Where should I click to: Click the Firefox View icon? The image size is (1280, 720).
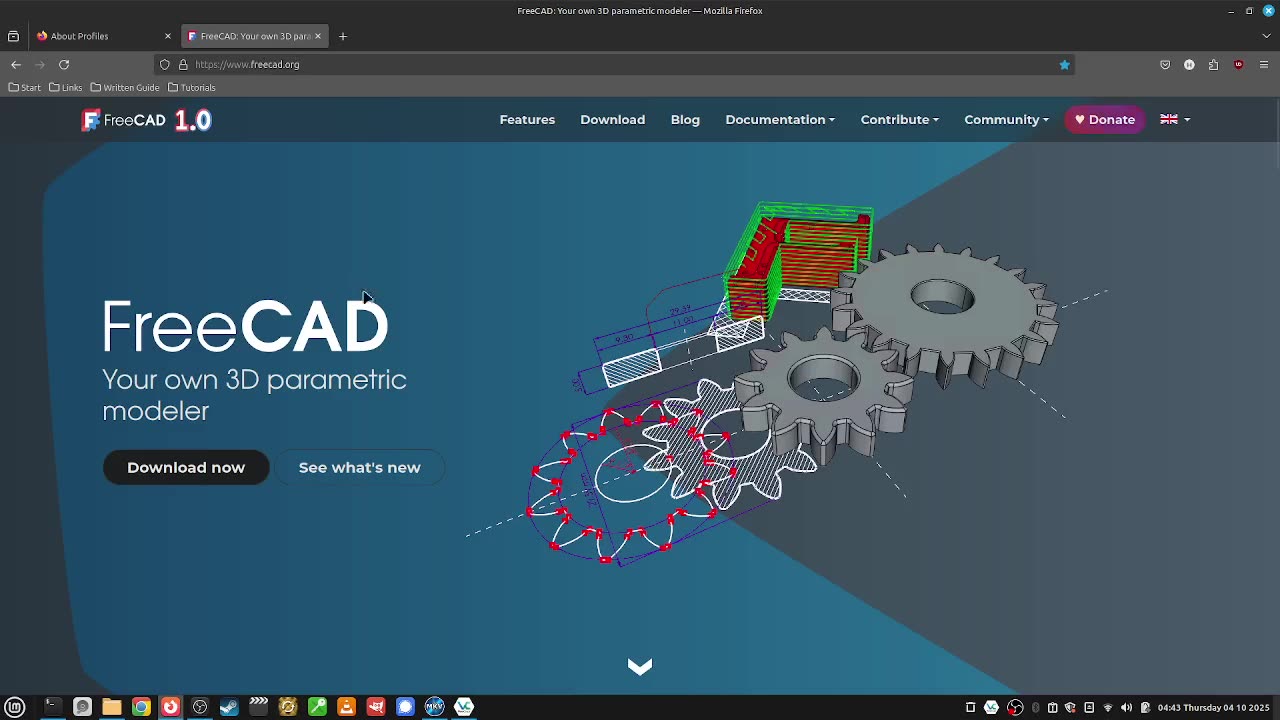(13, 36)
